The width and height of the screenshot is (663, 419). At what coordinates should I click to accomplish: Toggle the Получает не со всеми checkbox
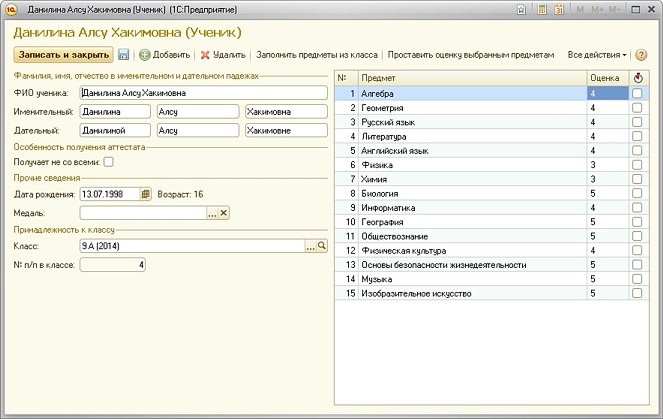pyautogui.click(x=109, y=162)
